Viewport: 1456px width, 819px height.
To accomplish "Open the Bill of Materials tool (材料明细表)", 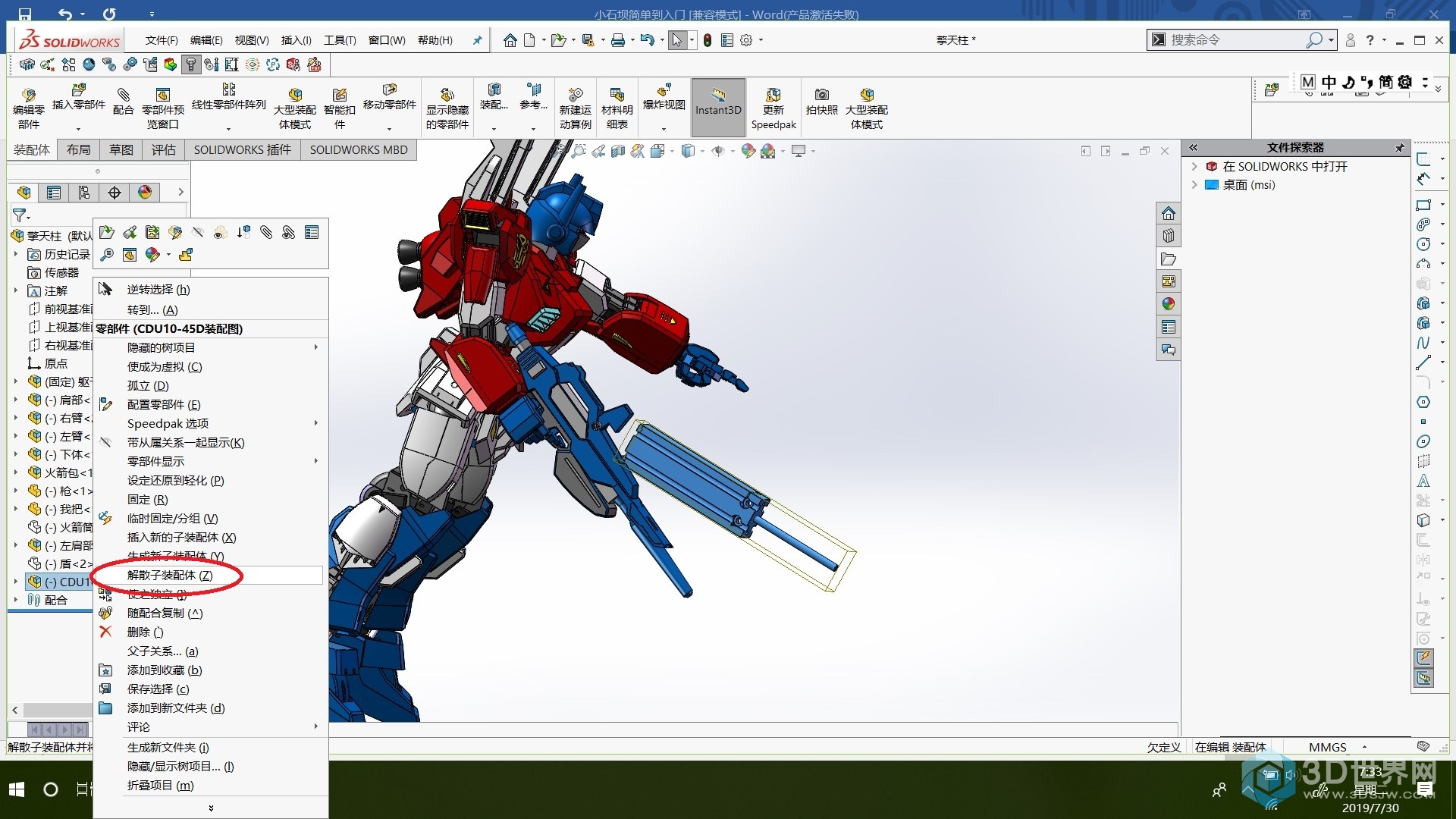I will coord(617,108).
